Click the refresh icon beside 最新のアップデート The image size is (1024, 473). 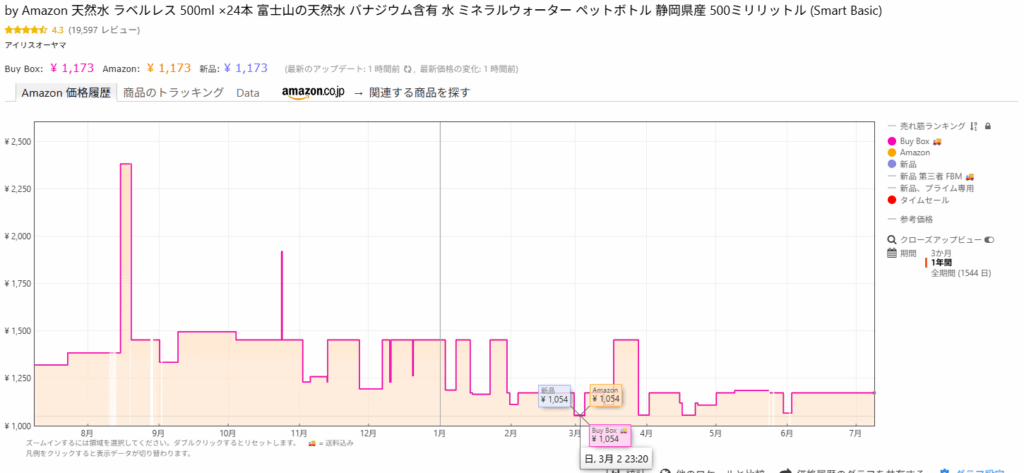coord(408,69)
